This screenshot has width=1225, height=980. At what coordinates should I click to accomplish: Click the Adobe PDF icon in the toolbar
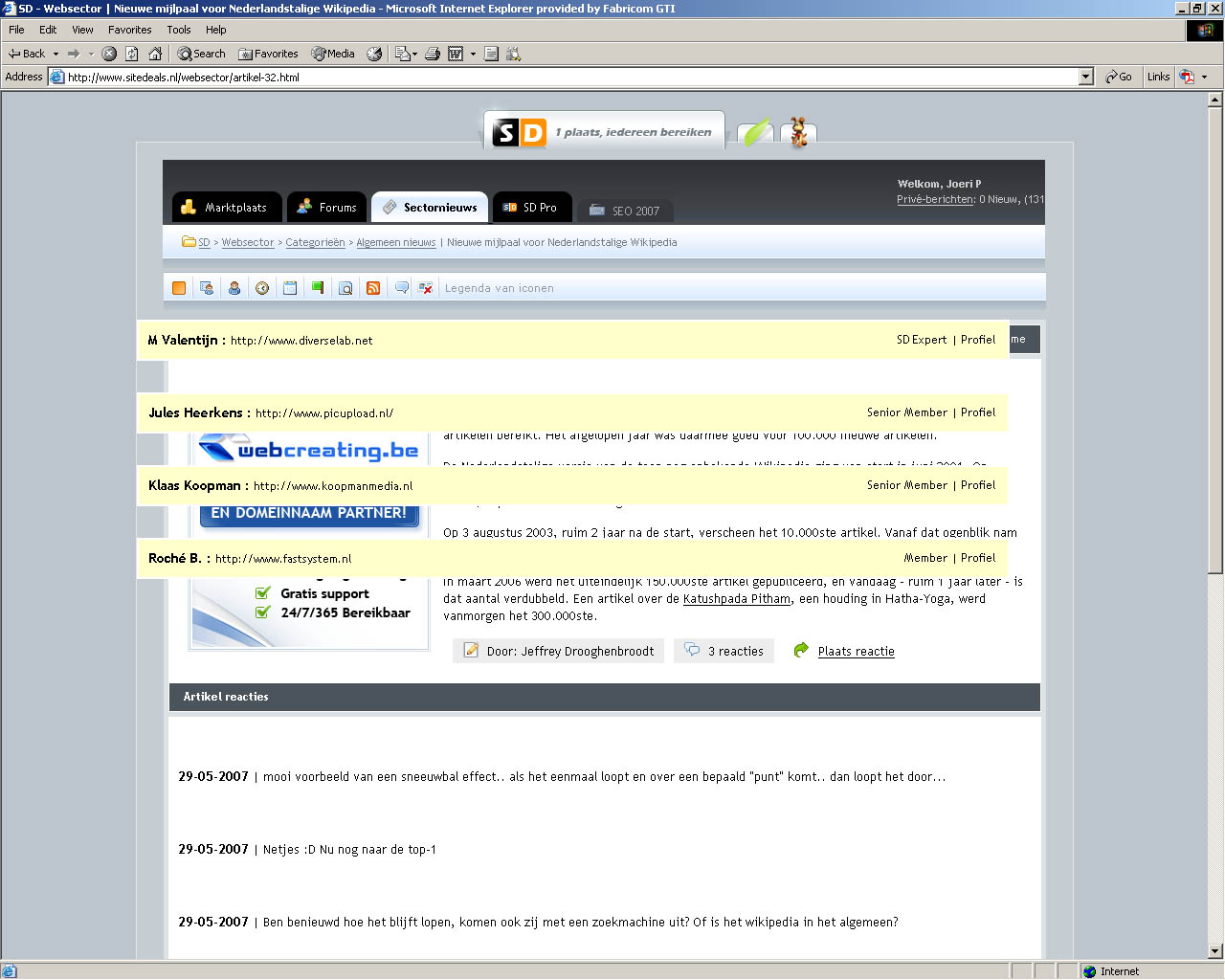tap(1187, 77)
